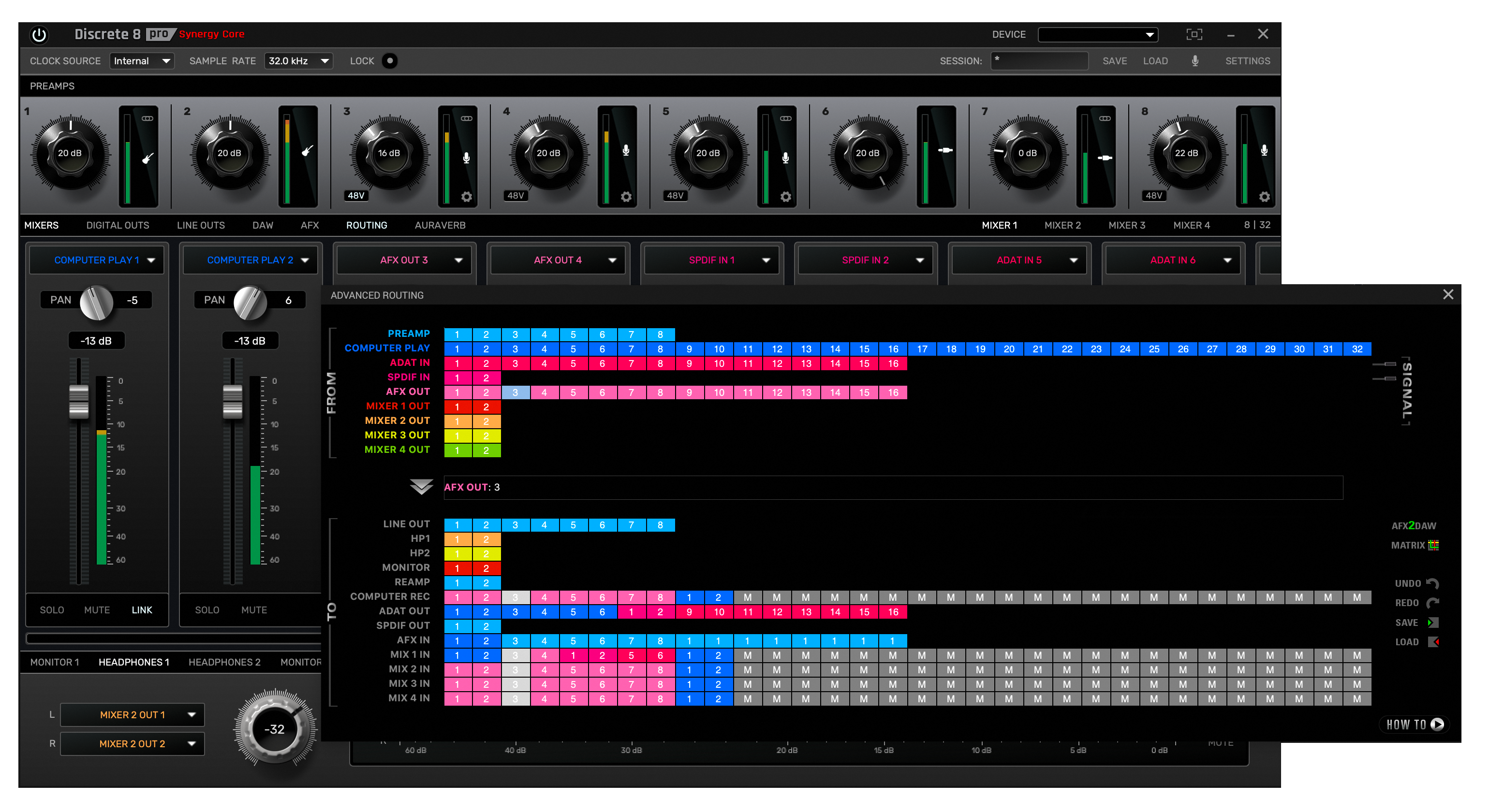Click the -13 dB value of Computer Play 2
The image size is (1504, 812).
pyautogui.click(x=250, y=341)
